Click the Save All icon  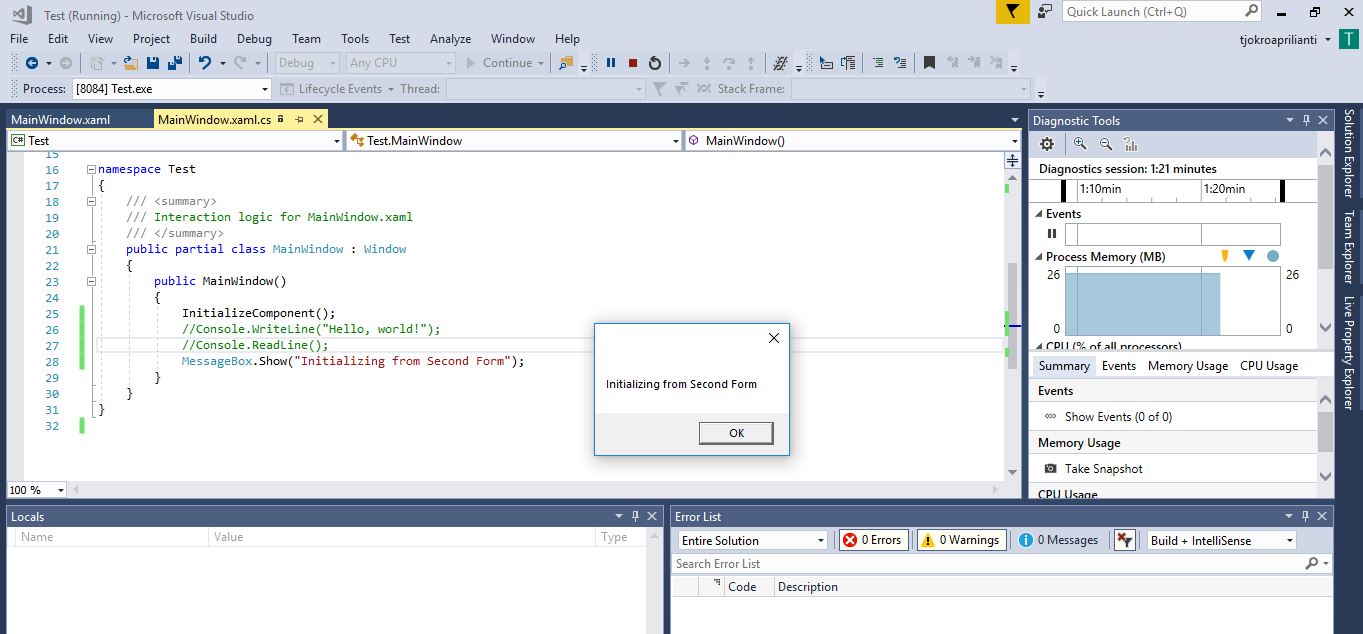[174, 62]
